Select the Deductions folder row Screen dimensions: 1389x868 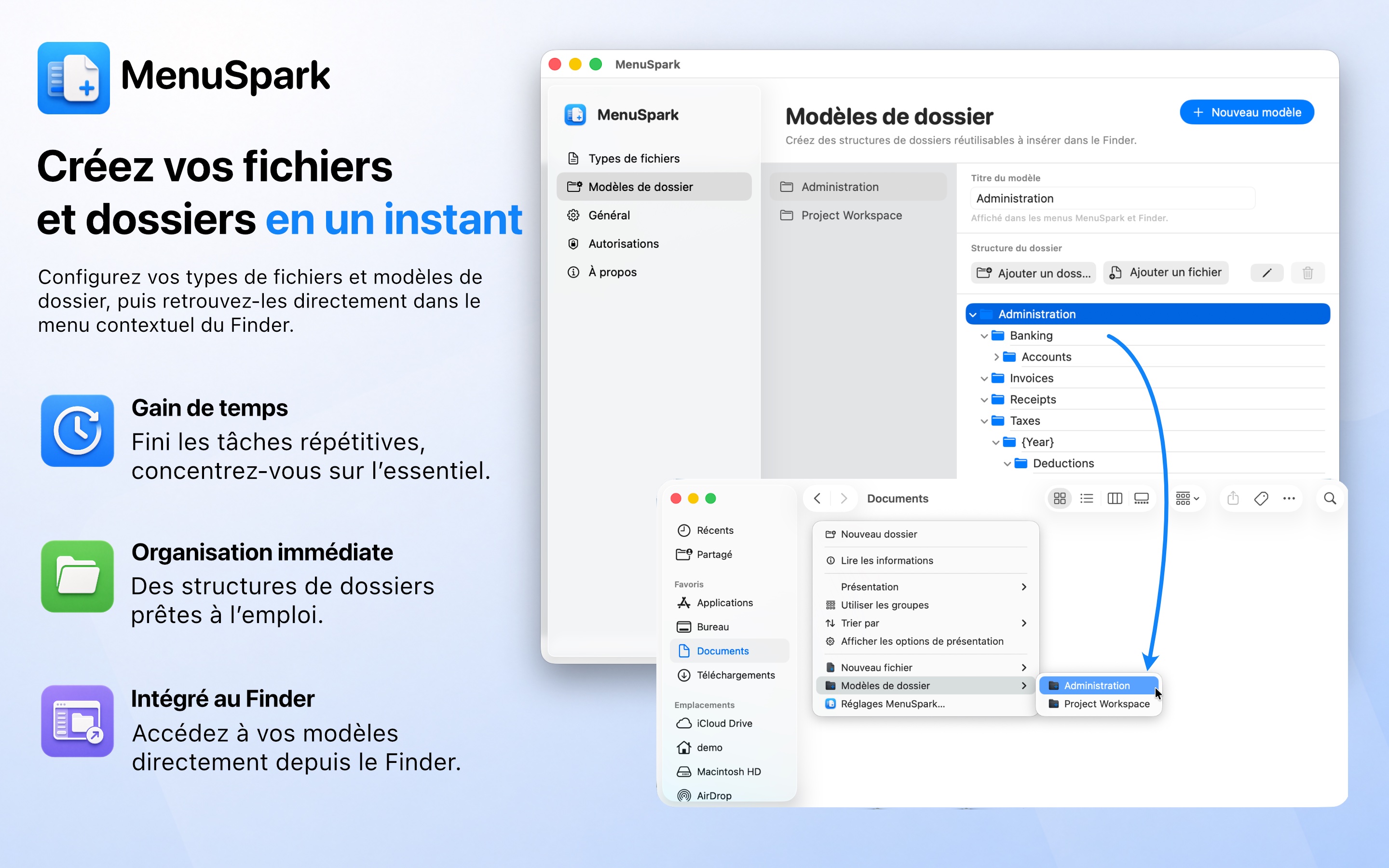[x=1148, y=463]
